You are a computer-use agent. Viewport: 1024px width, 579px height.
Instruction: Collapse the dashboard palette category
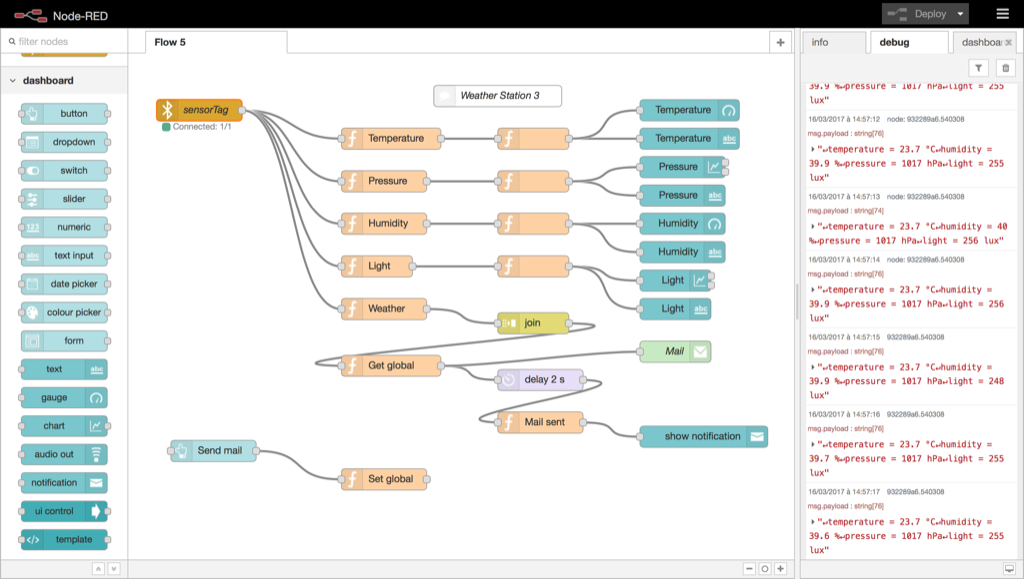pyautogui.click(x=13, y=81)
